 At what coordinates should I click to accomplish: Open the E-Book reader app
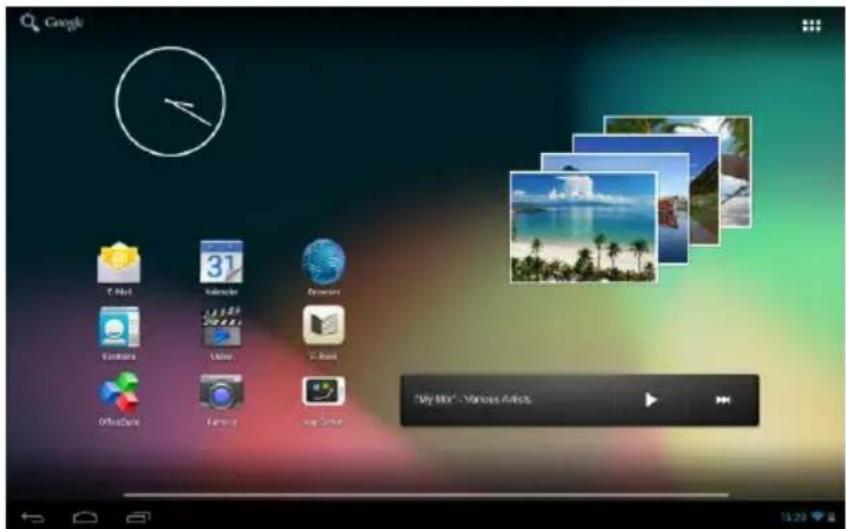323,326
